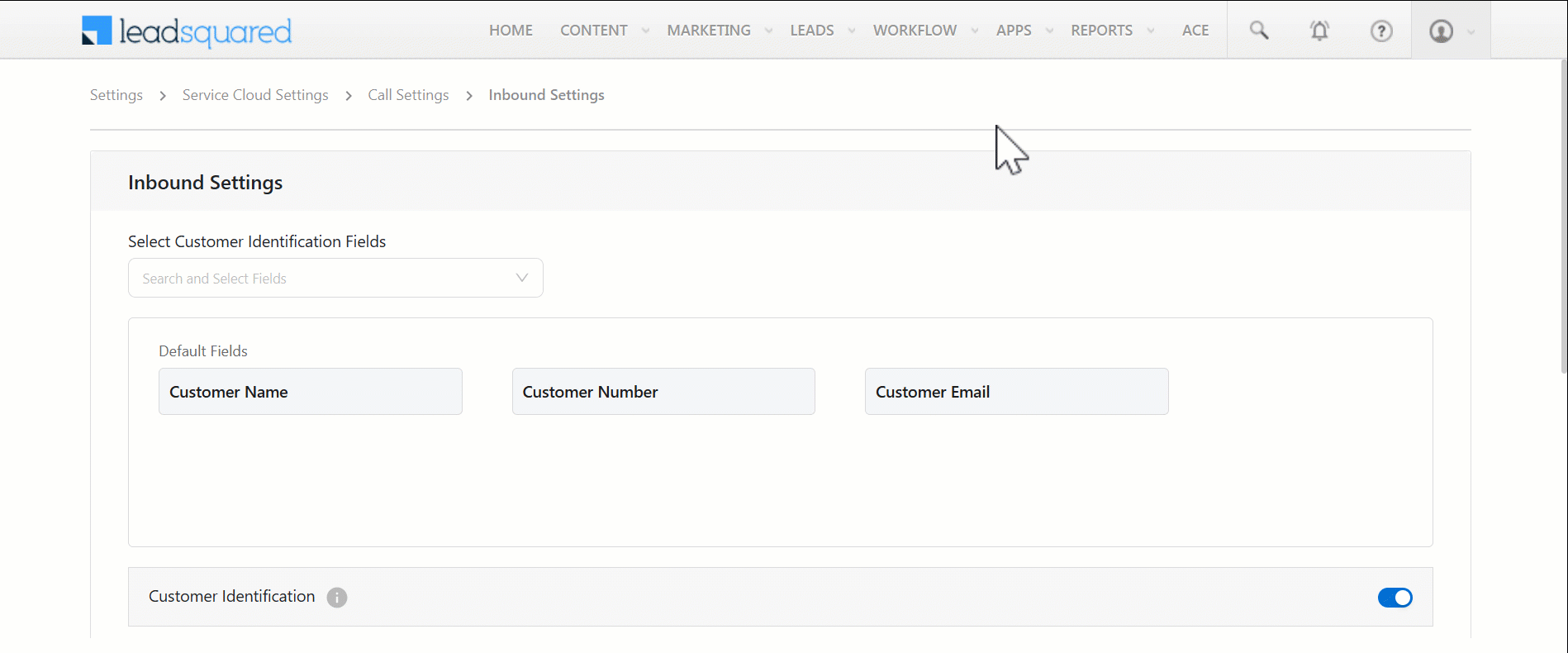Viewport: 1568px width, 653px height.
Task: Select the Customer Number default field
Action: [663, 392]
